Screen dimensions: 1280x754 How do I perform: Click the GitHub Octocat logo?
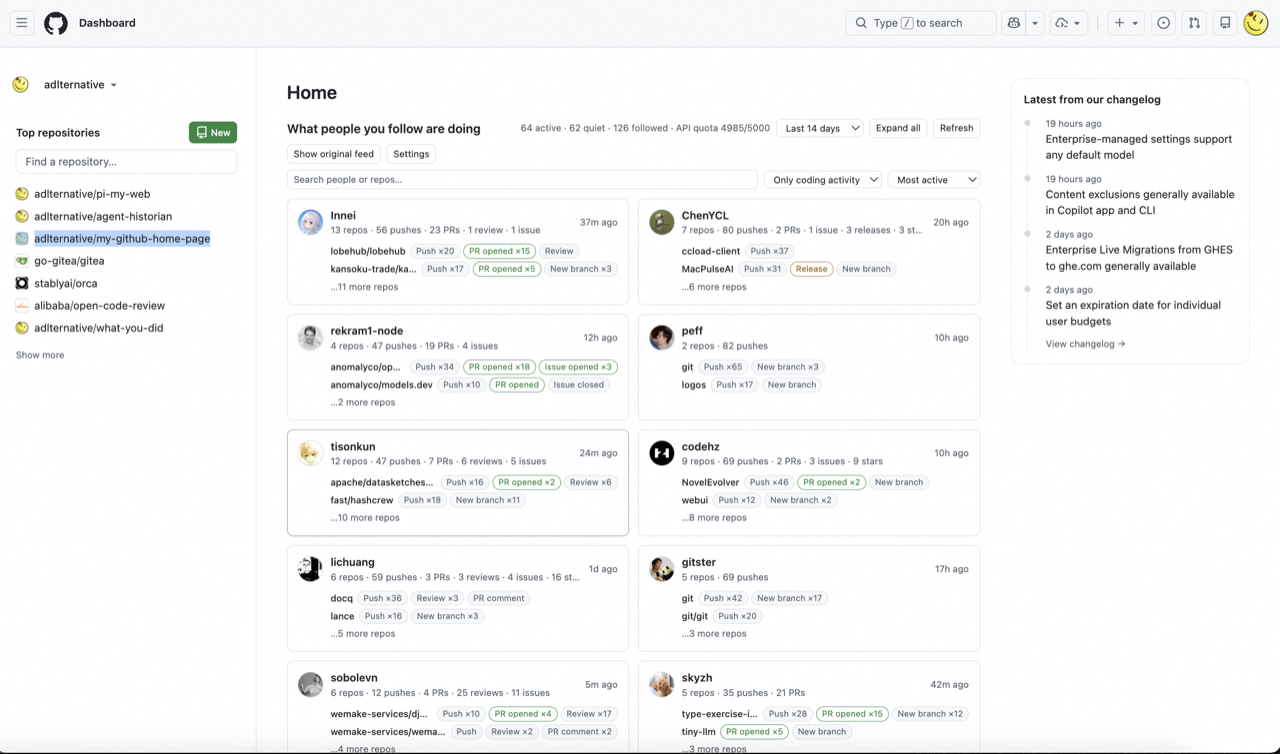pyautogui.click(x=56, y=23)
